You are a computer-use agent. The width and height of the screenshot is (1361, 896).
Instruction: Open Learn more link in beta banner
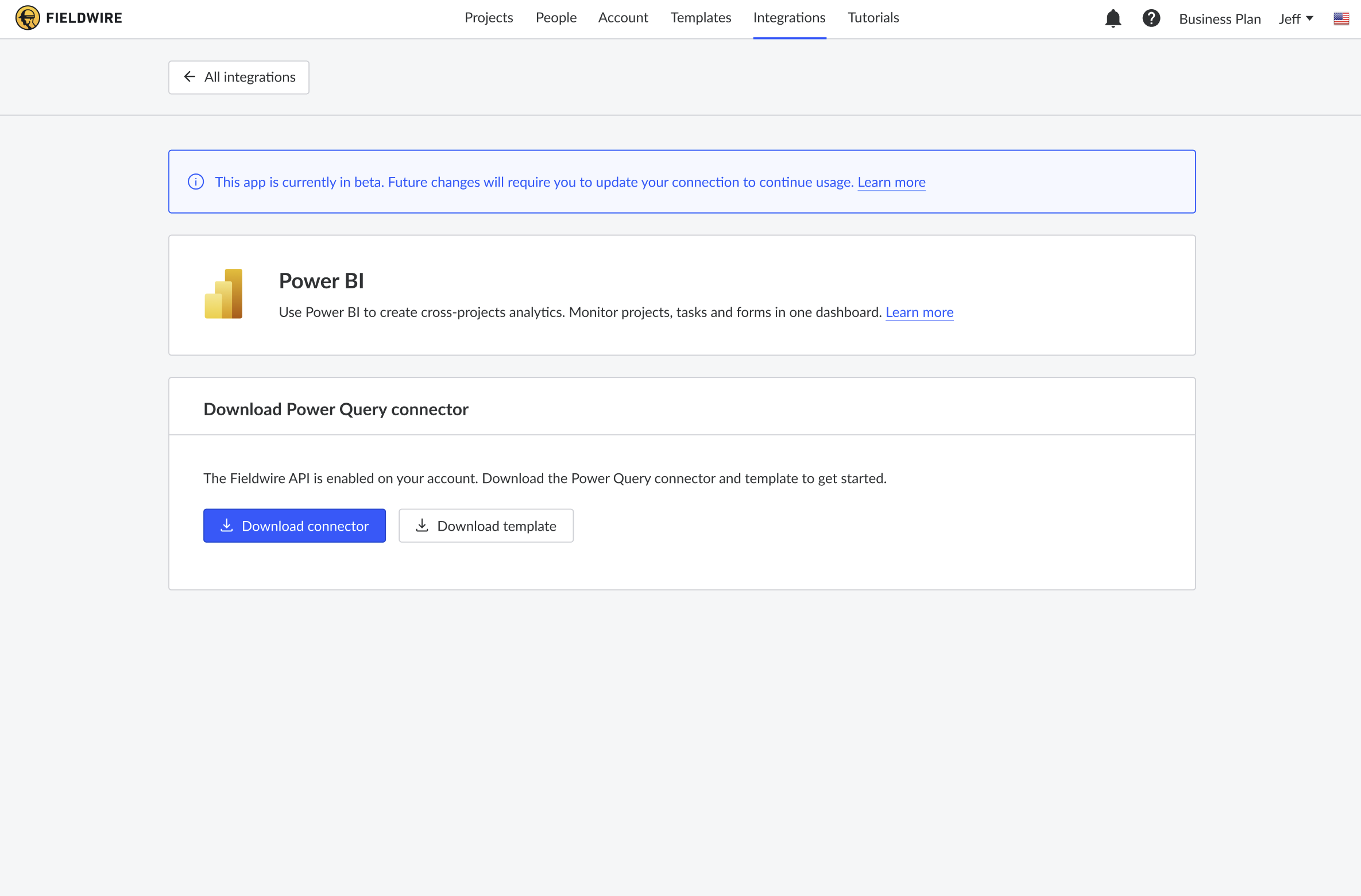[x=891, y=182]
